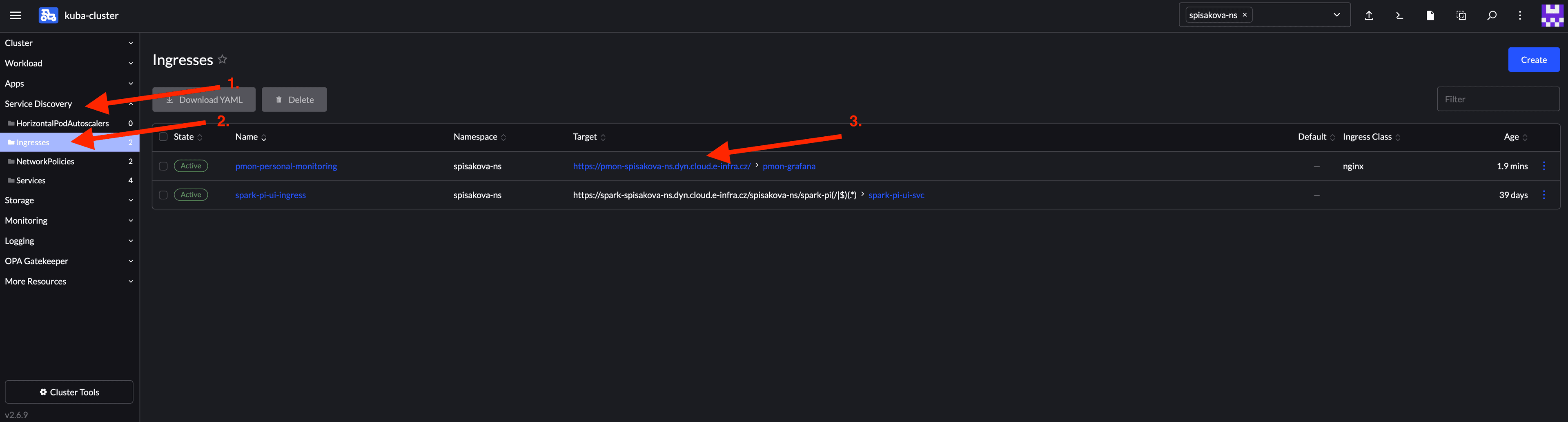The image size is (1568, 422).
Task: Open the namespace selector dropdown
Action: click(x=1336, y=15)
